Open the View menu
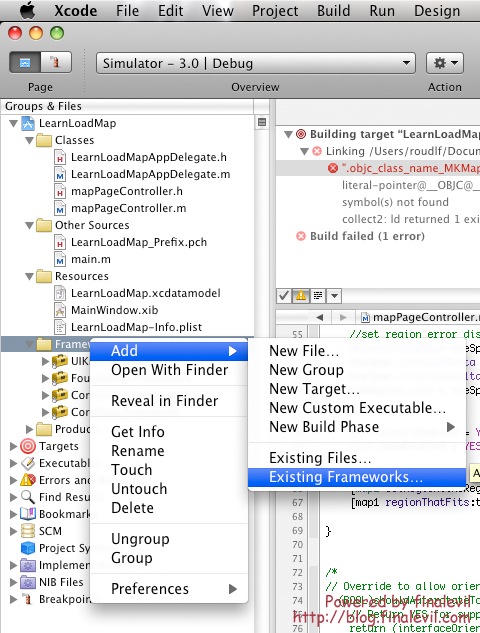 pos(218,11)
